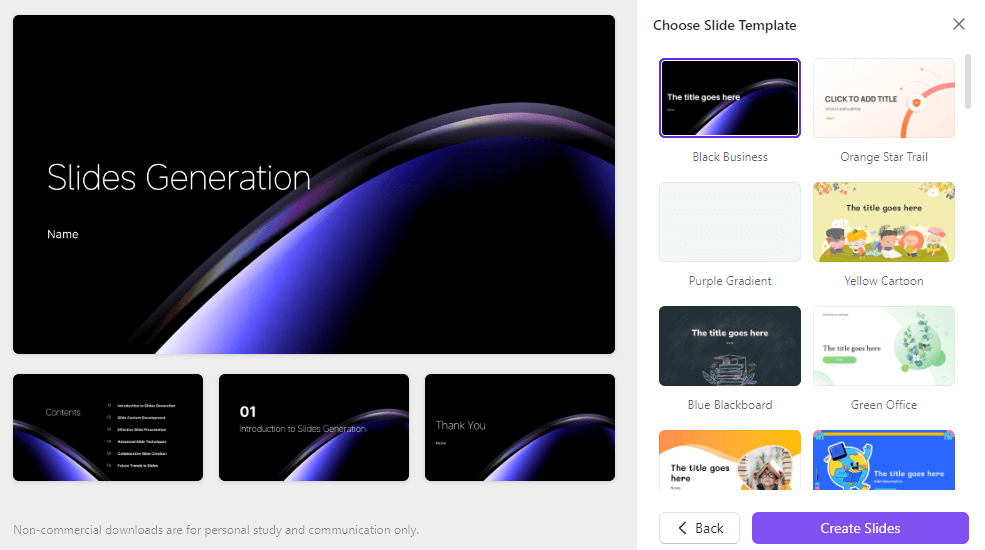985x550 pixels.
Task: Click the Blue Blackboard label text
Action: (730, 405)
